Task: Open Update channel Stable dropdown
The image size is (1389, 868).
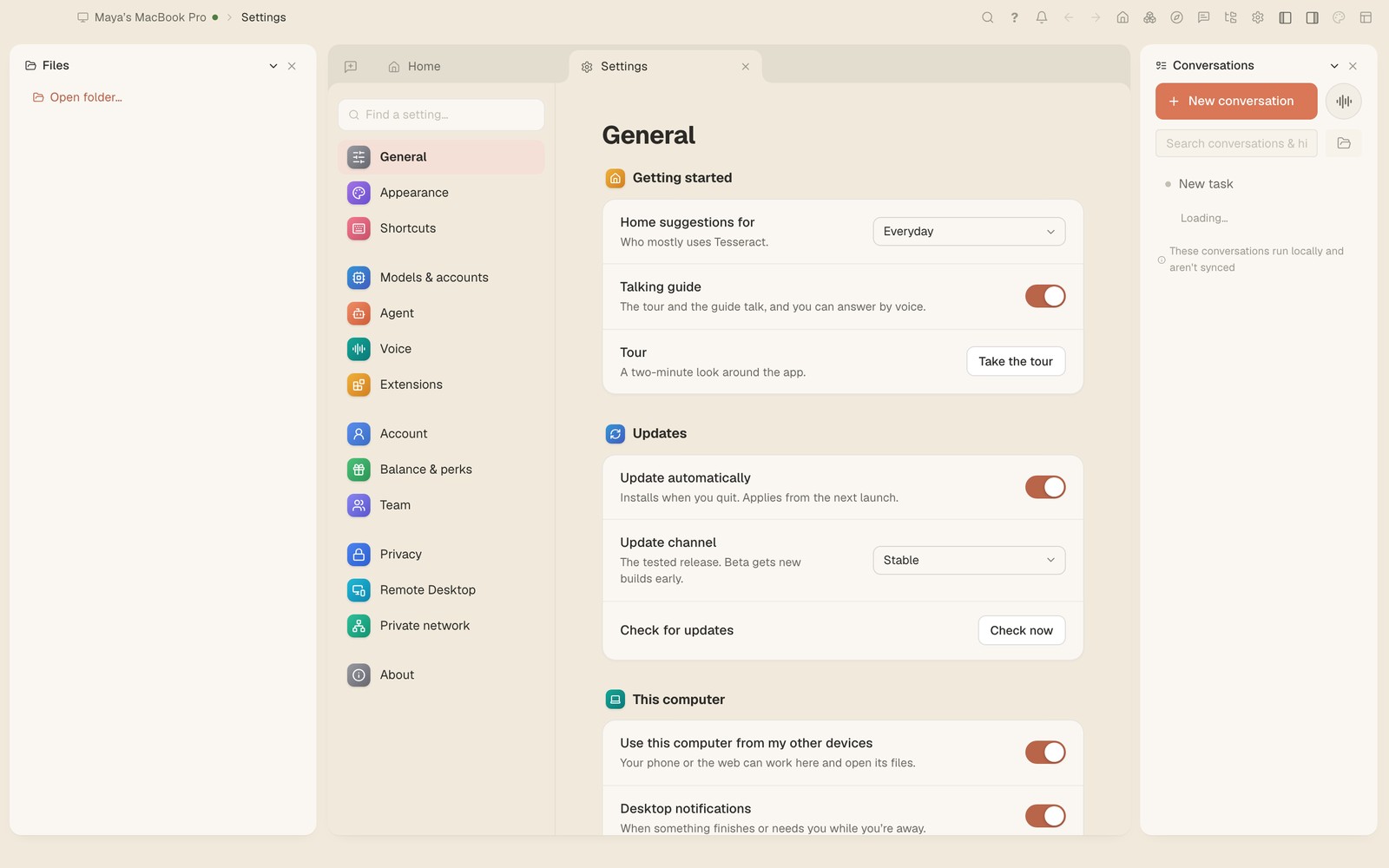Action: tap(969, 561)
